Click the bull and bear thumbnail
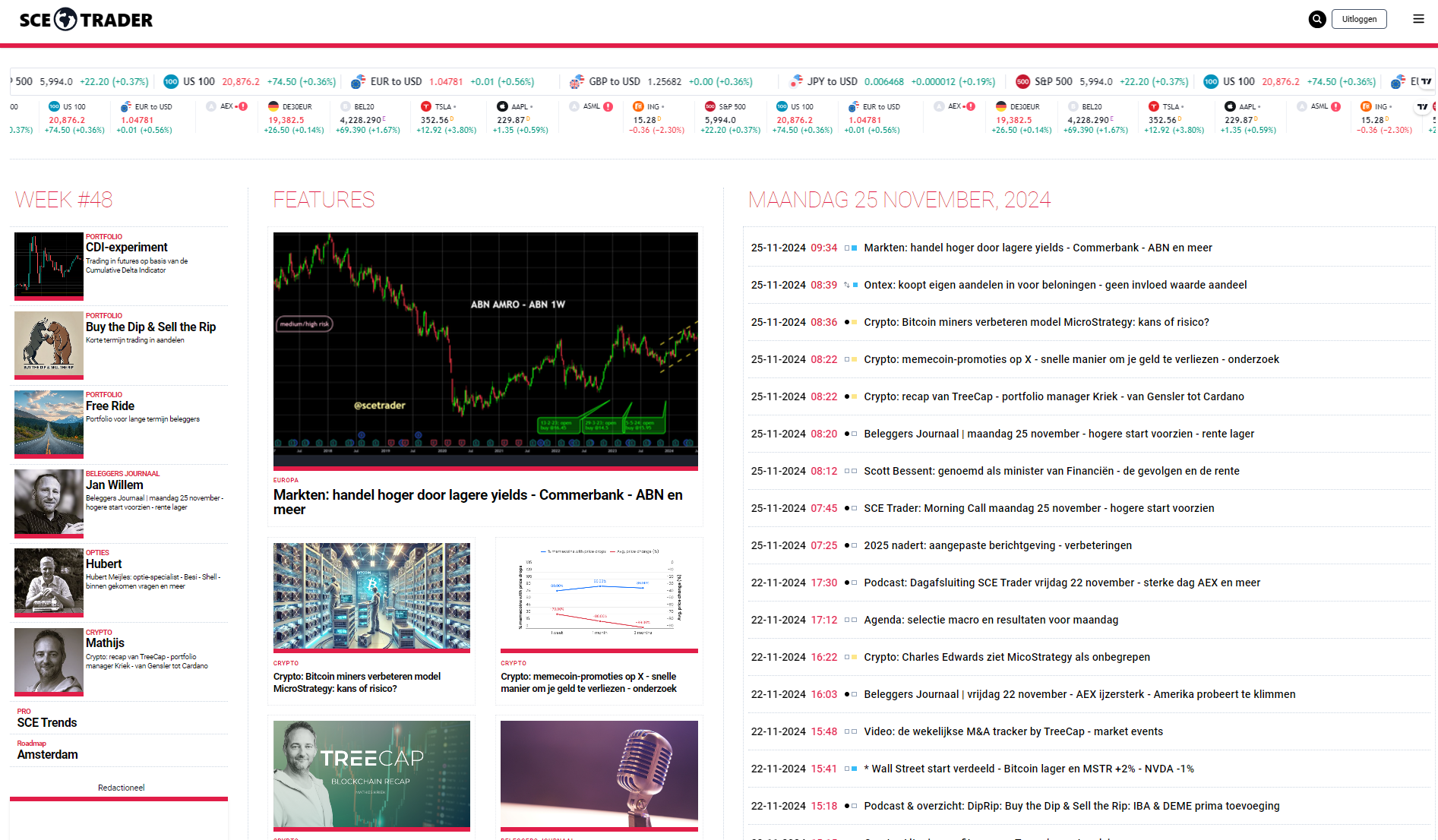Screen dimensions: 1438x840 pos(49,345)
